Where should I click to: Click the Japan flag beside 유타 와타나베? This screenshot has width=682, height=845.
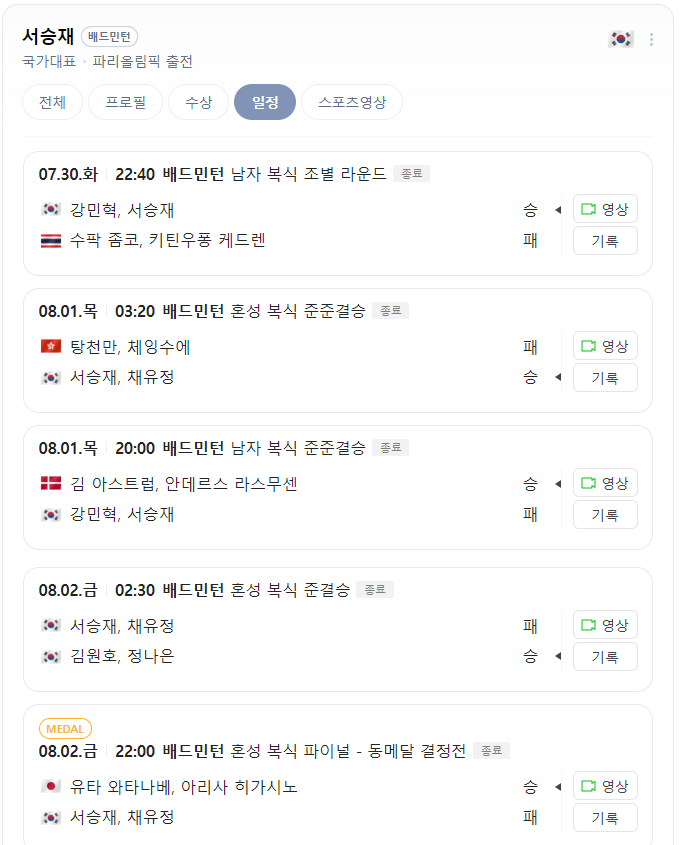50,785
